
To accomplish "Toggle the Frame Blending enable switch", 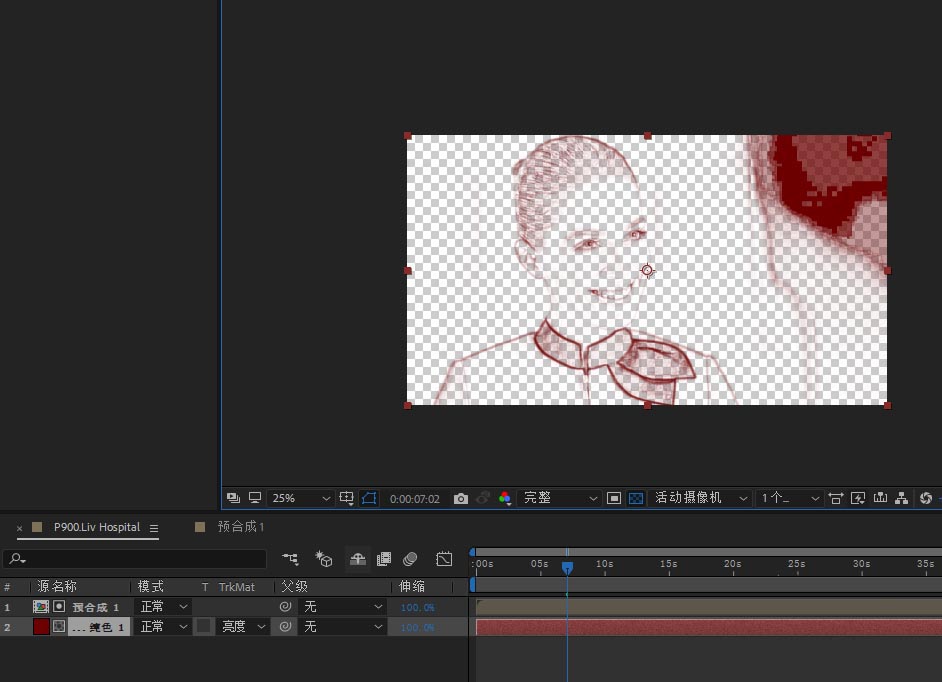I will 383,559.
